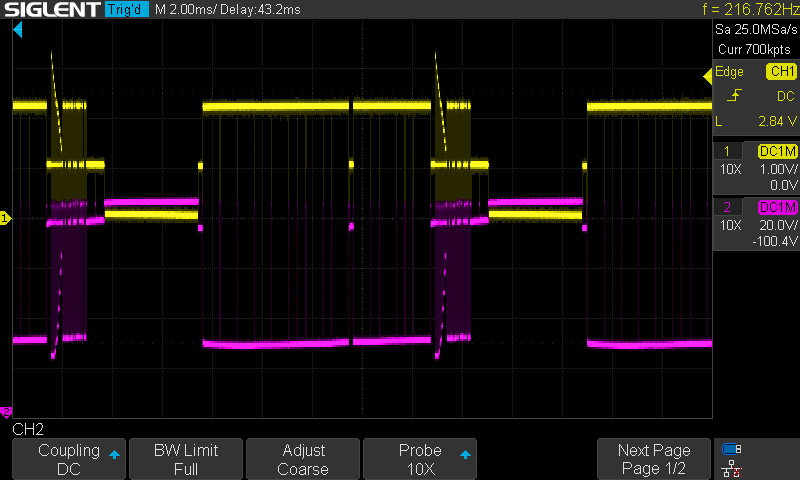Click channel 2 scale 20.0V/ value
The height and width of the screenshot is (480, 800).
[778, 225]
